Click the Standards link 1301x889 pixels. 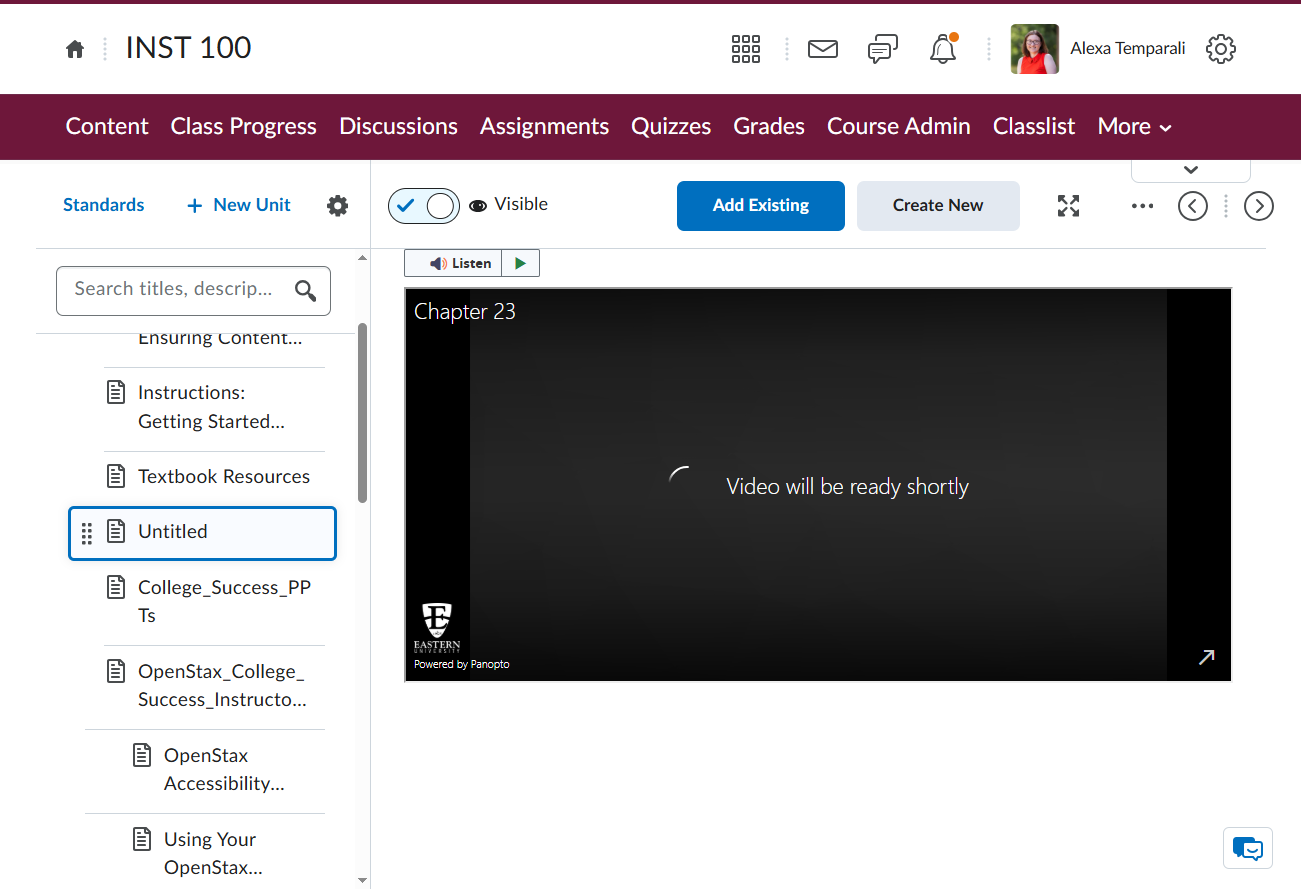104,205
